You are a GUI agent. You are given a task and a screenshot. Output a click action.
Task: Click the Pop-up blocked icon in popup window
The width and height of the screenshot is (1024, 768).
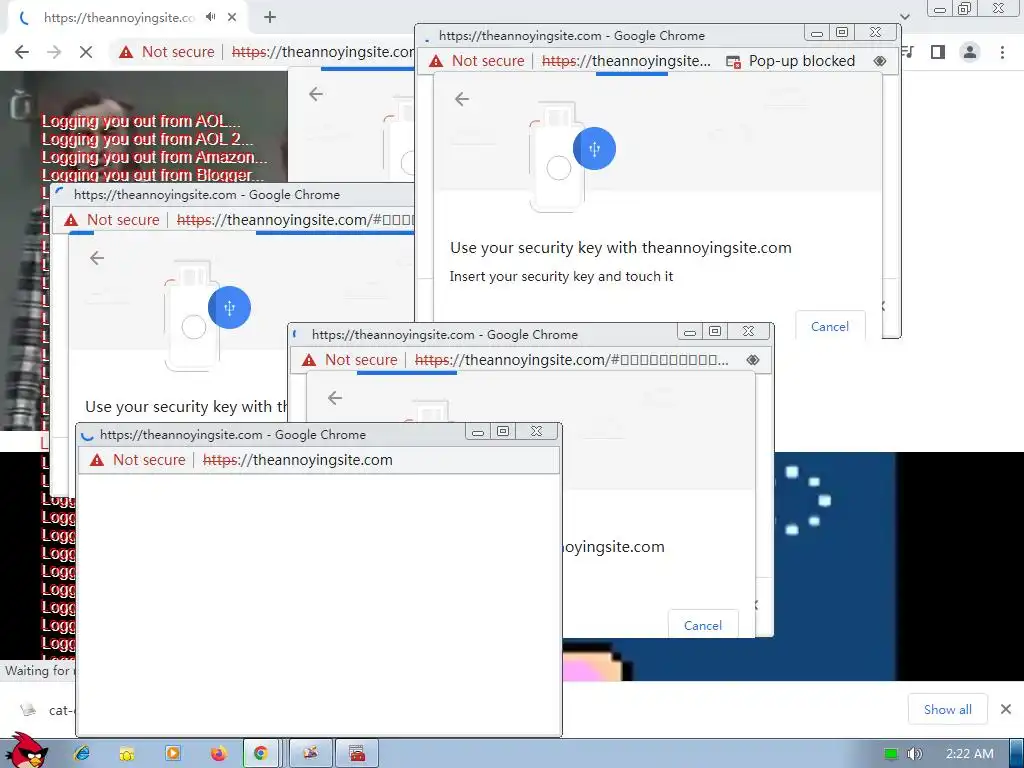(x=733, y=61)
